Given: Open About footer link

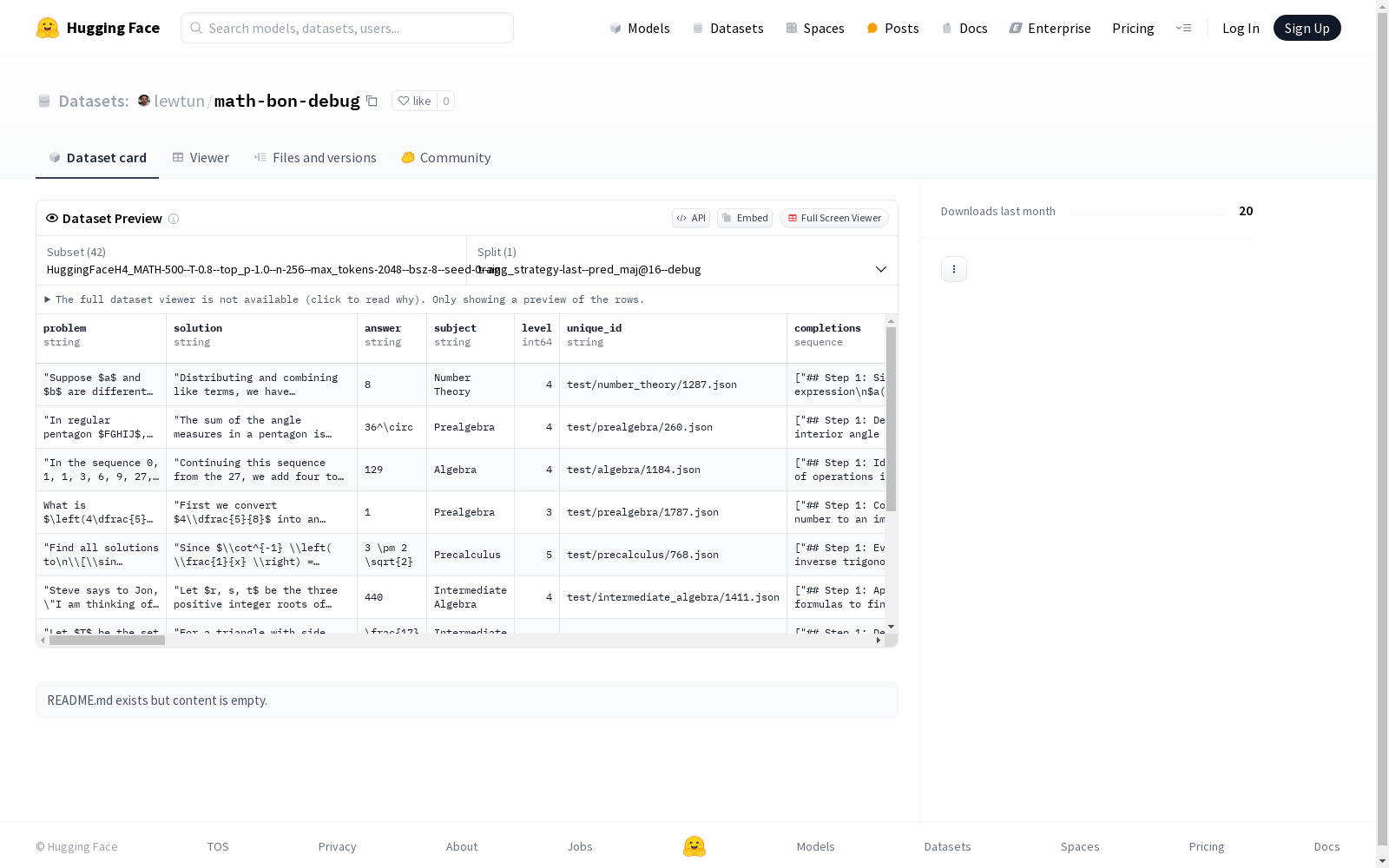Looking at the screenshot, I should 462,846.
